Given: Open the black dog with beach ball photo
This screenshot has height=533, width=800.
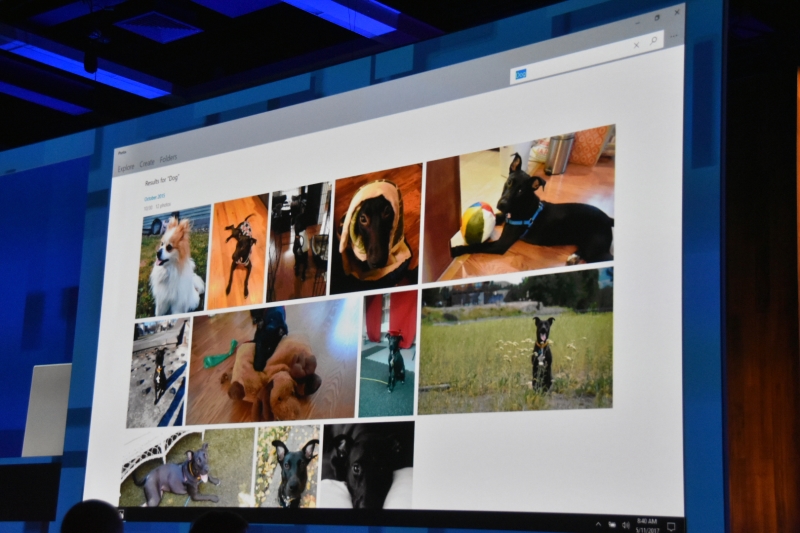Looking at the screenshot, I should [519, 204].
